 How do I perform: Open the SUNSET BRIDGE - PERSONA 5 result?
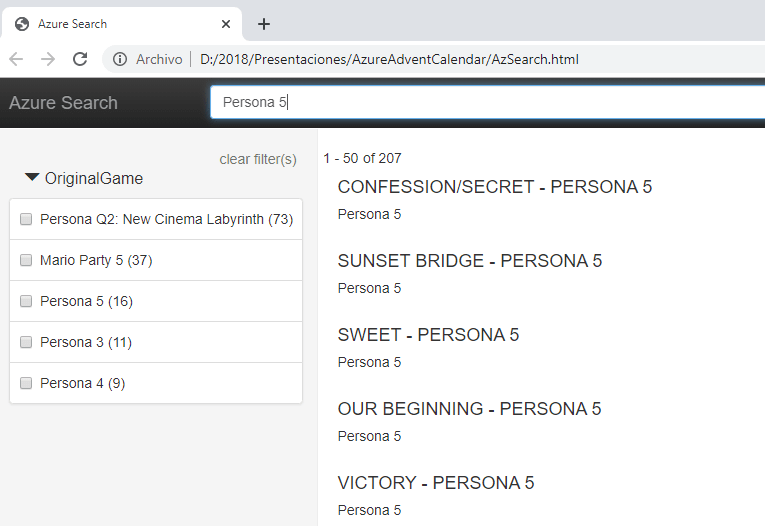click(470, 261)
